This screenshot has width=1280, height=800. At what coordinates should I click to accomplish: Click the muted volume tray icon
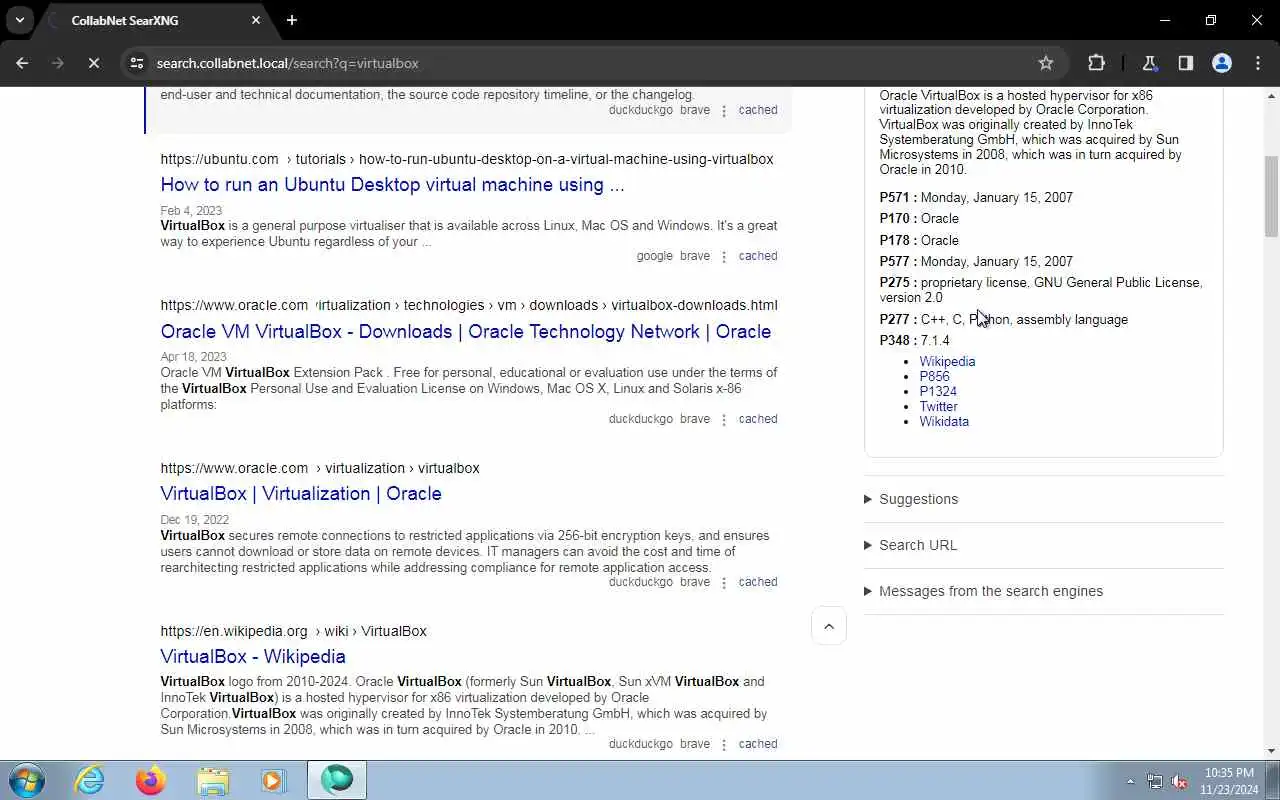click(1180, 781)
